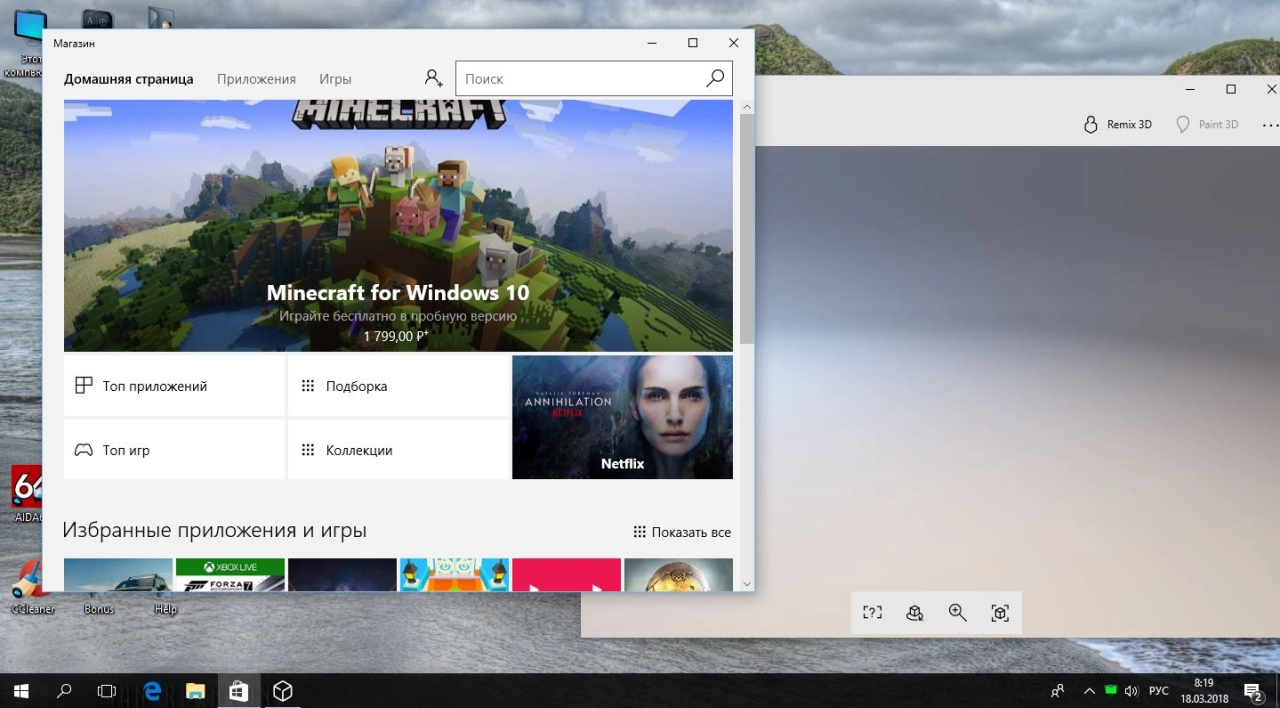
Task: Click Paint 3D button in the background window
Action: [1206, 125]
